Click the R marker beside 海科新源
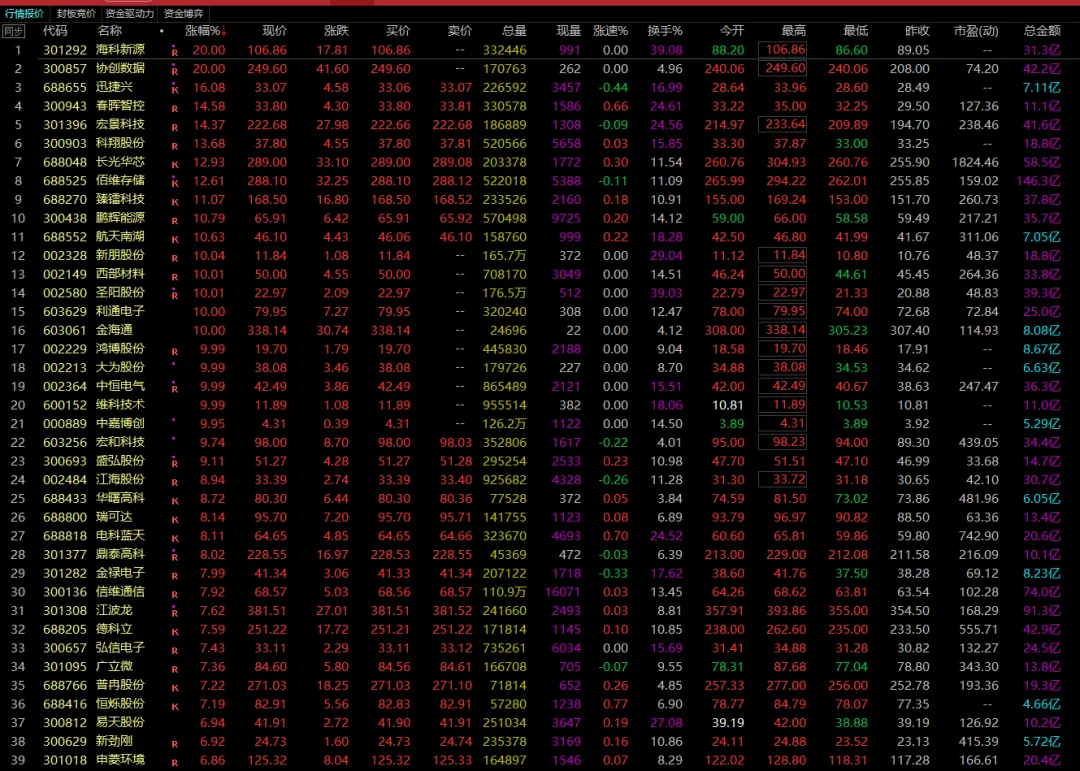Viewport: 1080px width, 771px height. coord(175,52)
